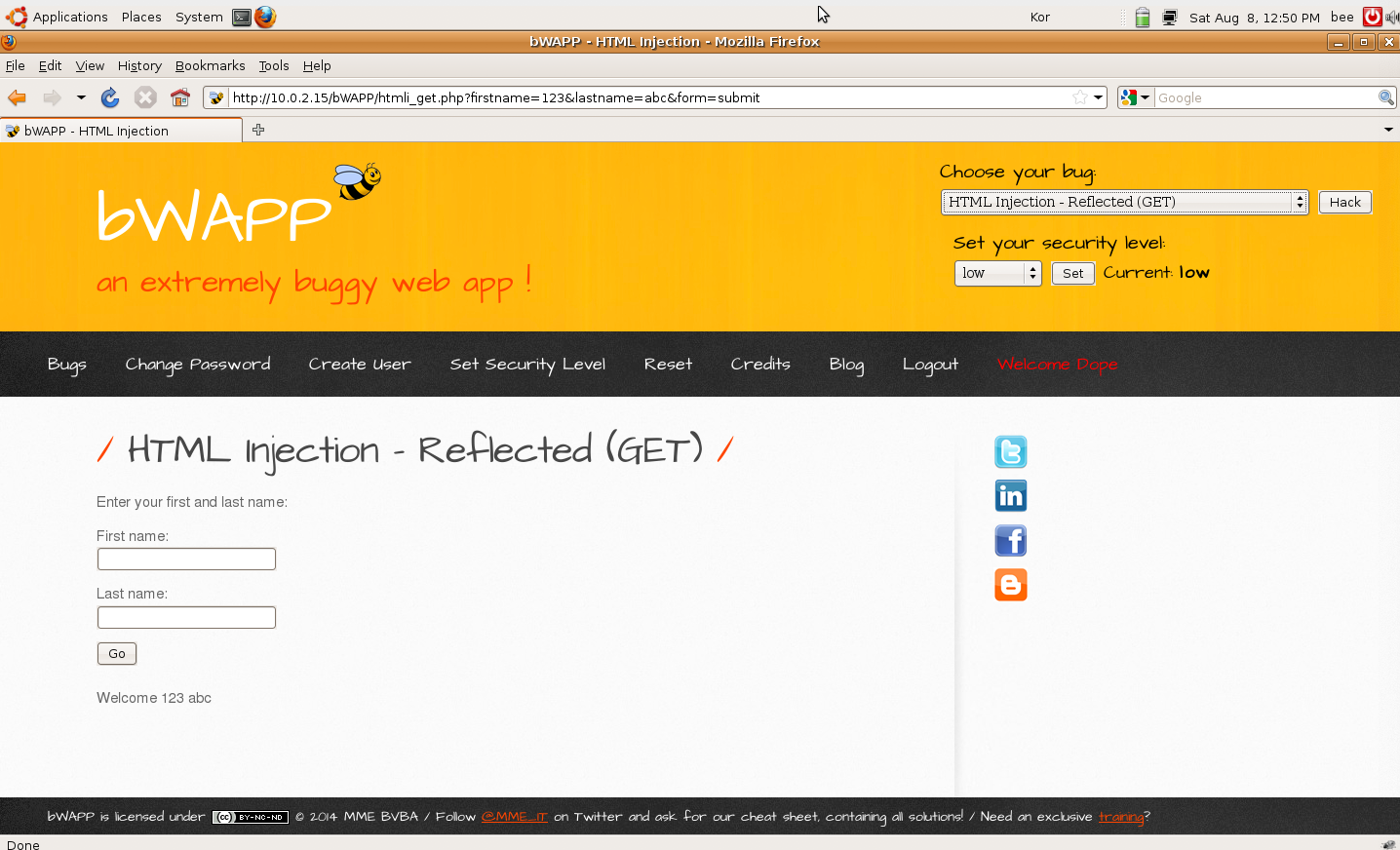1400x850 pixels.
Task: Open the Bookmarks menu
Action: (211, 65)
